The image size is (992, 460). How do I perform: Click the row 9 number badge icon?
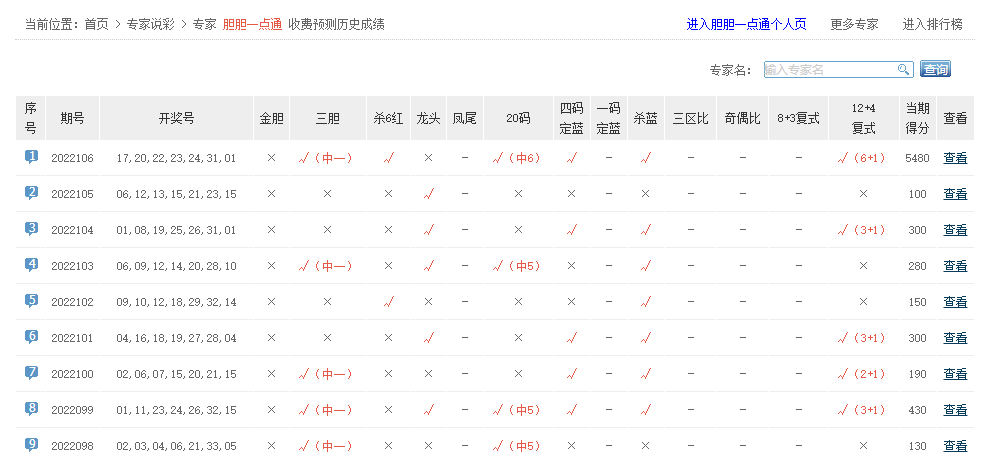[31, 445]
